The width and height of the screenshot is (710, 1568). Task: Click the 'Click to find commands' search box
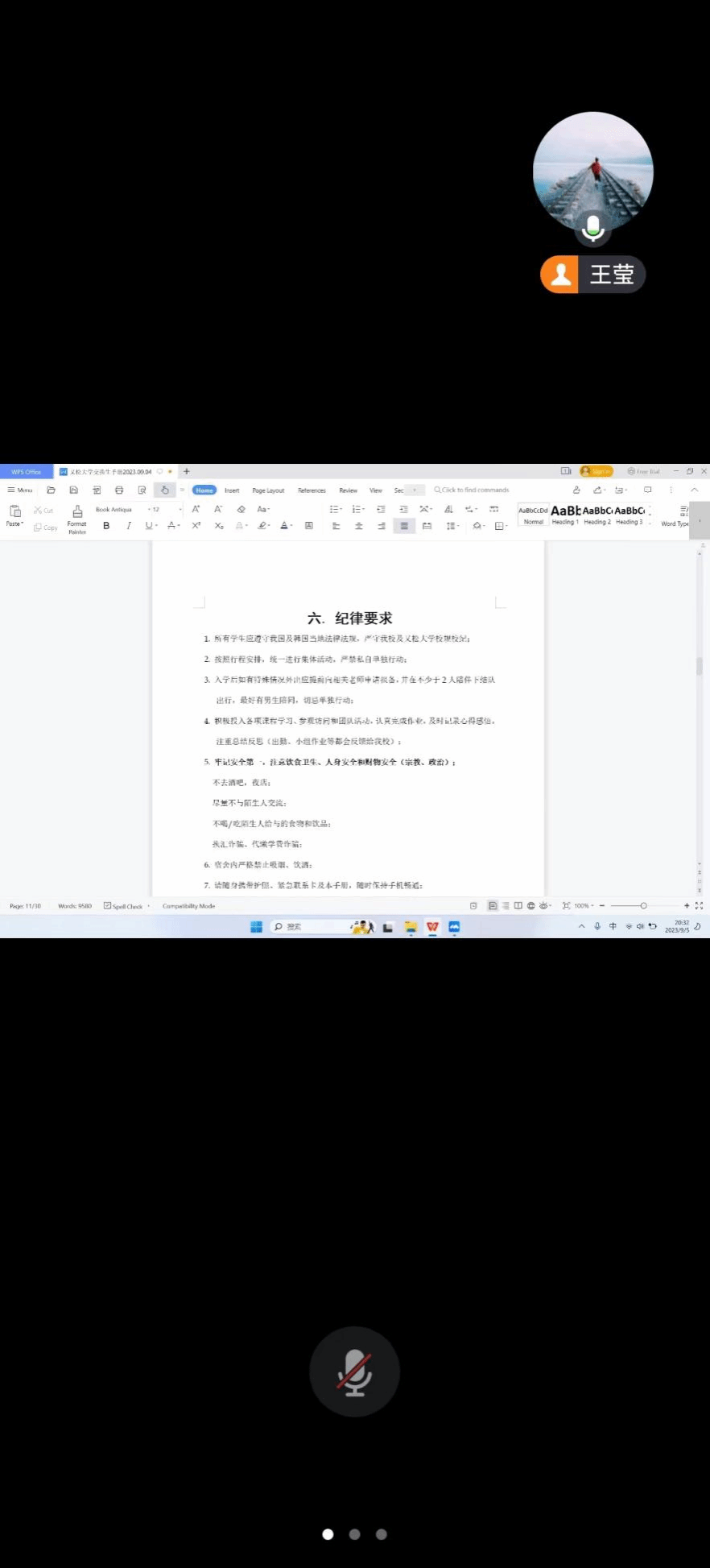[474, 490]
